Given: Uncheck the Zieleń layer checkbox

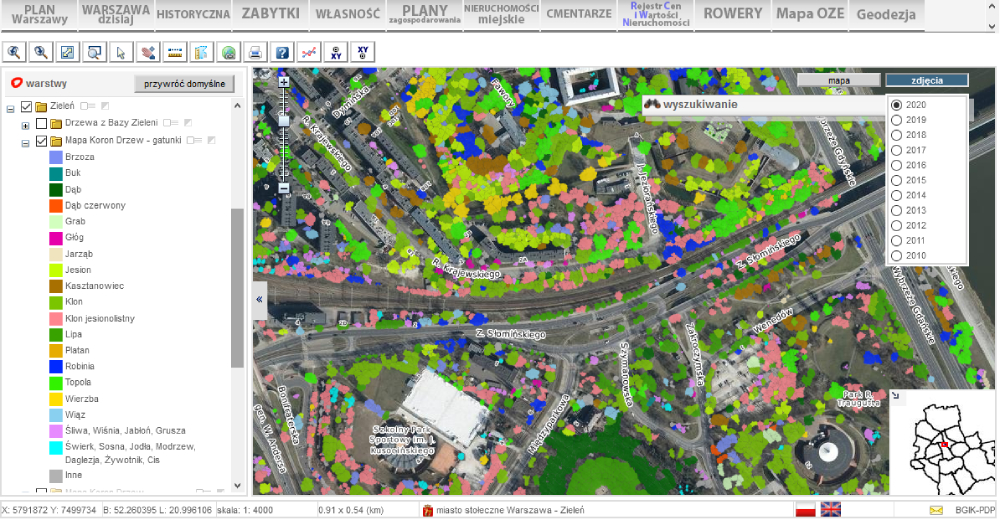Looking at the screenshot, I should pyautogui.click(x=26, y=107).
